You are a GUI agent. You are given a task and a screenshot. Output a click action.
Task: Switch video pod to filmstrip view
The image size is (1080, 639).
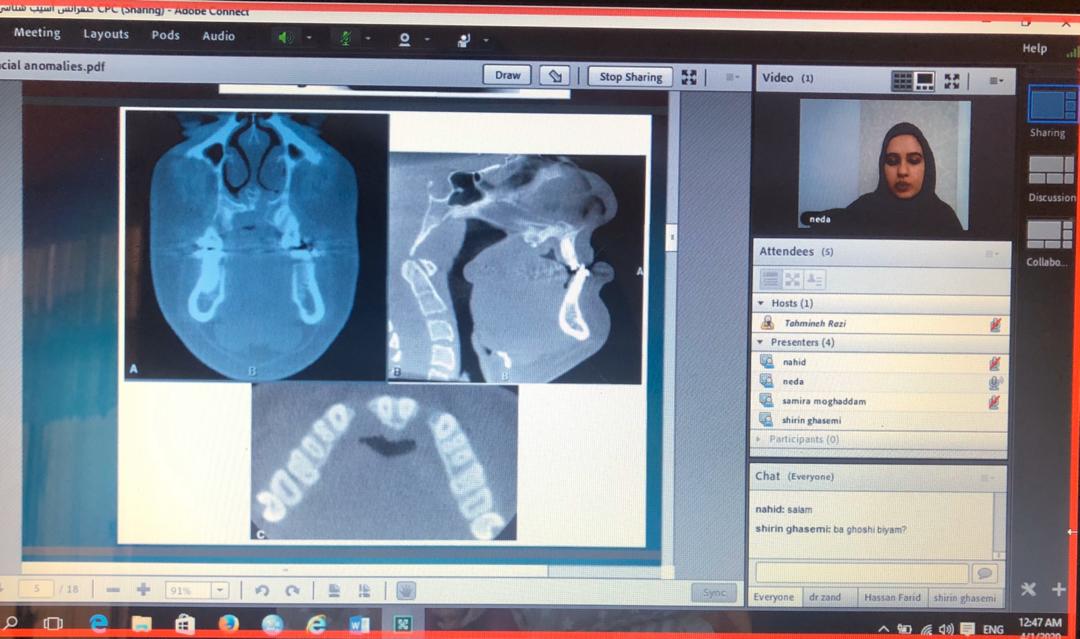(925, 80)
